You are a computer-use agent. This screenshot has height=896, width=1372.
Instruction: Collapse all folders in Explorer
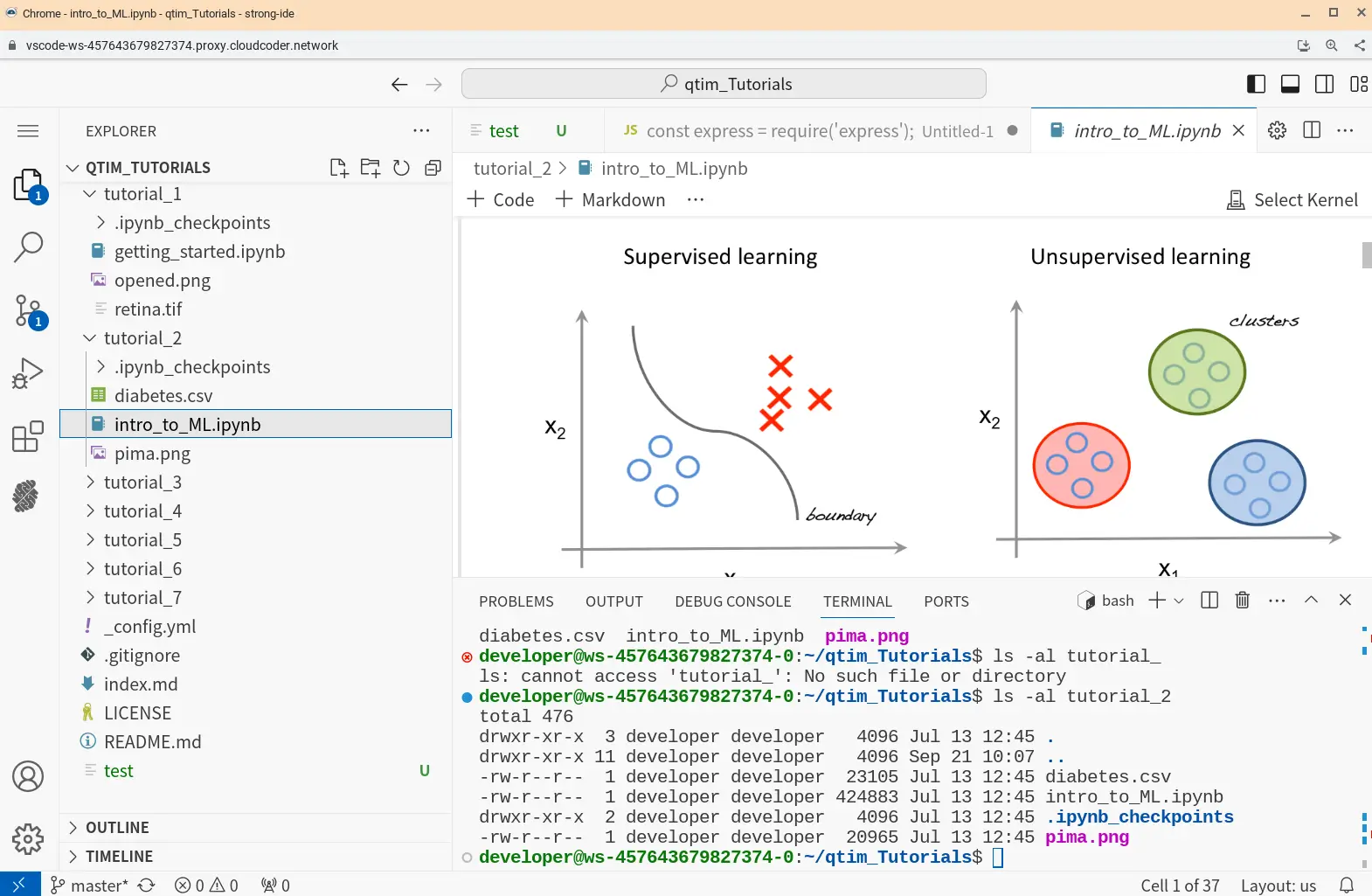coord(433,168)
